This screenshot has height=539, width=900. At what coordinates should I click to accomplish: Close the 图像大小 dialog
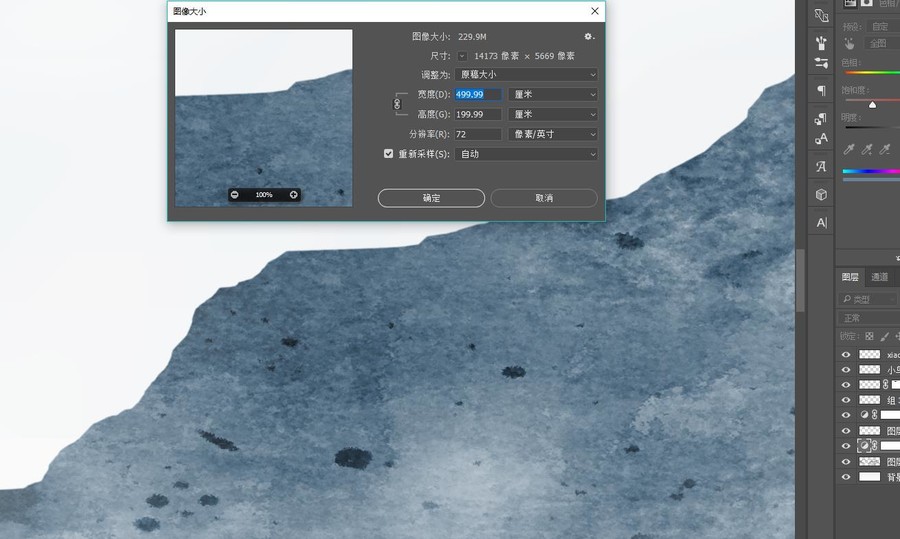595,11
